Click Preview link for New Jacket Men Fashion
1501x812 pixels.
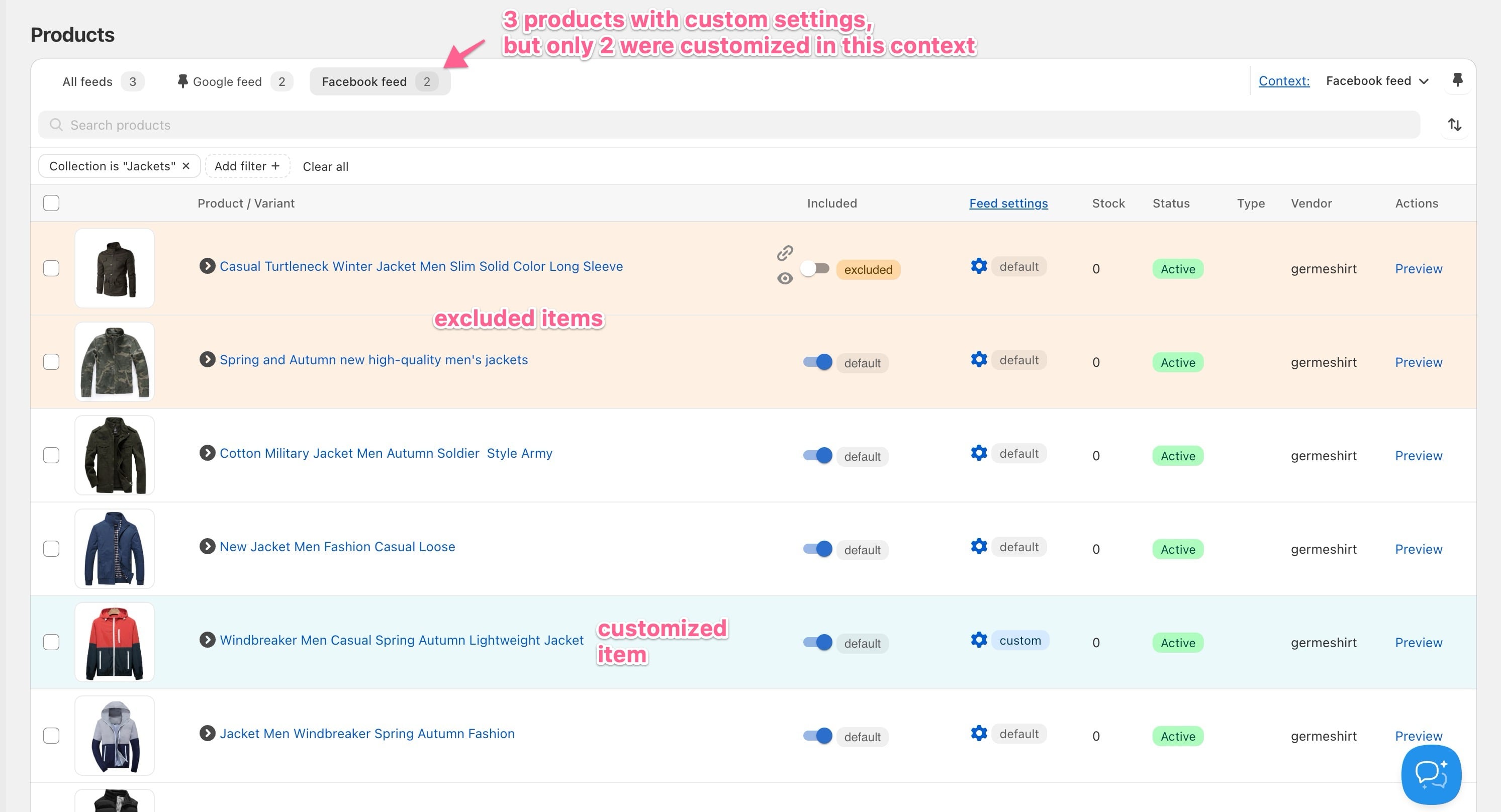(1418, 549)
